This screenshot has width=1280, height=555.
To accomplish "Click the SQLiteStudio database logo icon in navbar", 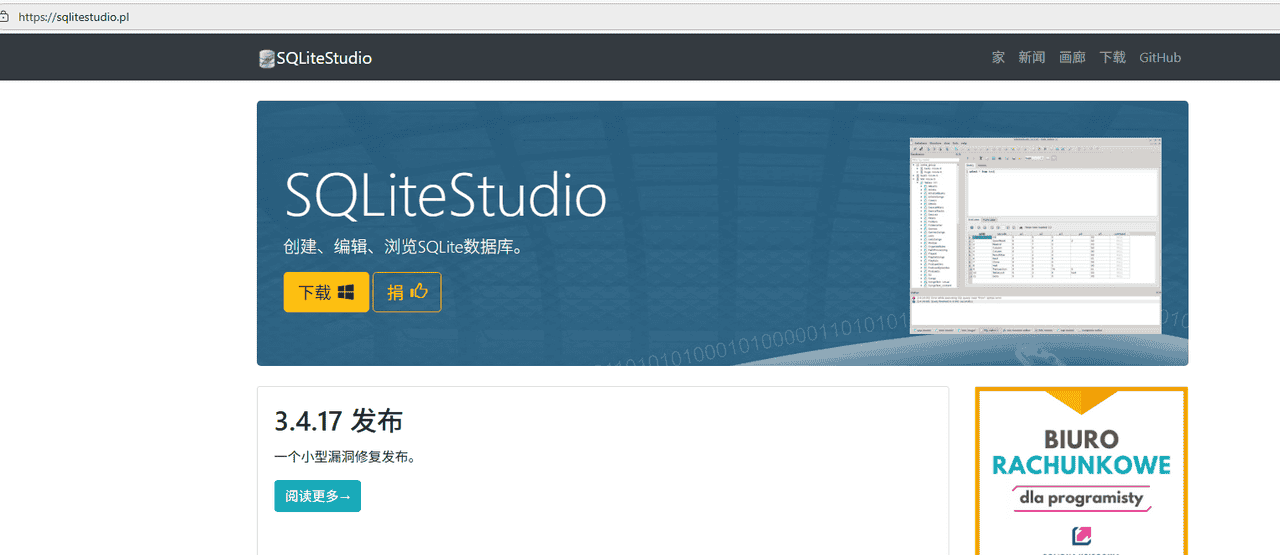I will (x=266, y=59).
